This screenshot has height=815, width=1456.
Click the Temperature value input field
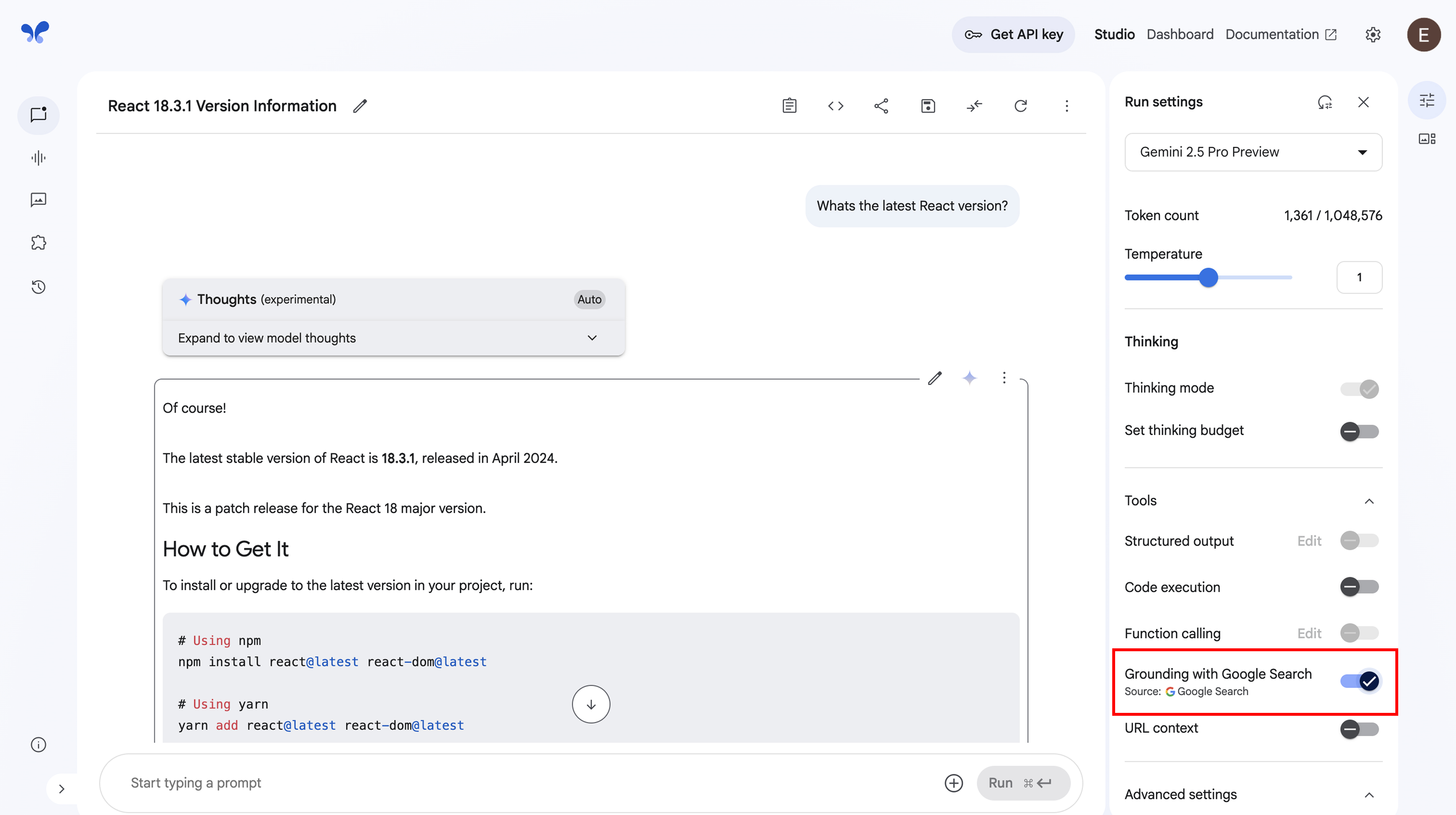point(1359,278)
